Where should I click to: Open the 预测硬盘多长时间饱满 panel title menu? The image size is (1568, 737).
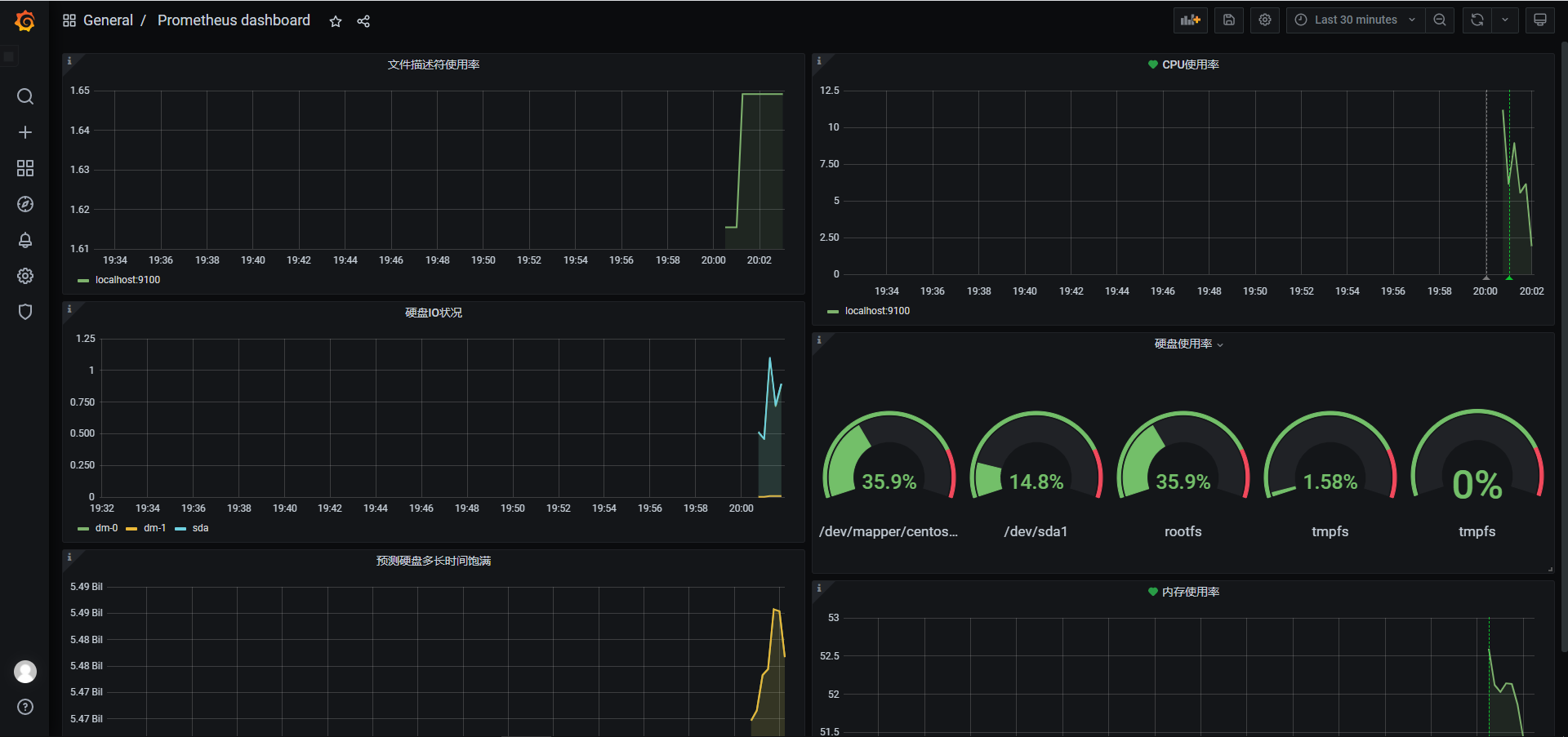pyautogui.click(x=434, y=561)
